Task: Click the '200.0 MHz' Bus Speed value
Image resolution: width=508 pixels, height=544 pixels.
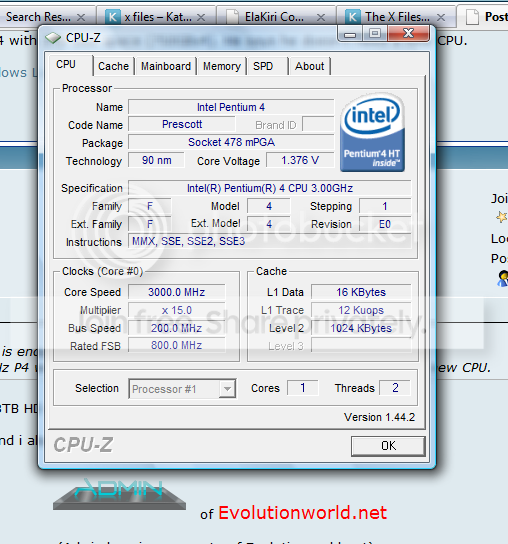Action: coord(177,328)
